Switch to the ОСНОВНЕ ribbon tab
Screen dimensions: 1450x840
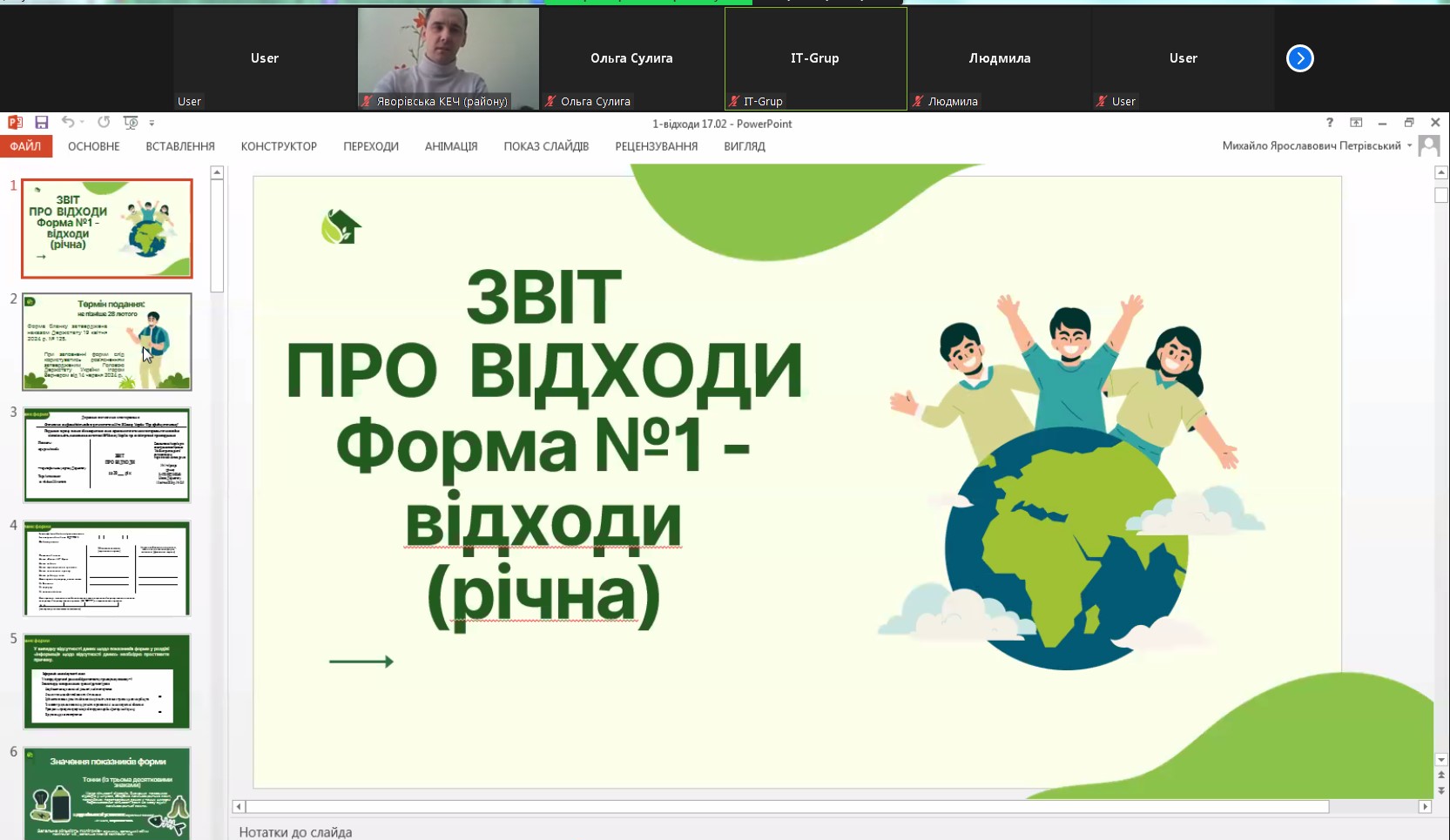[94, 146]
